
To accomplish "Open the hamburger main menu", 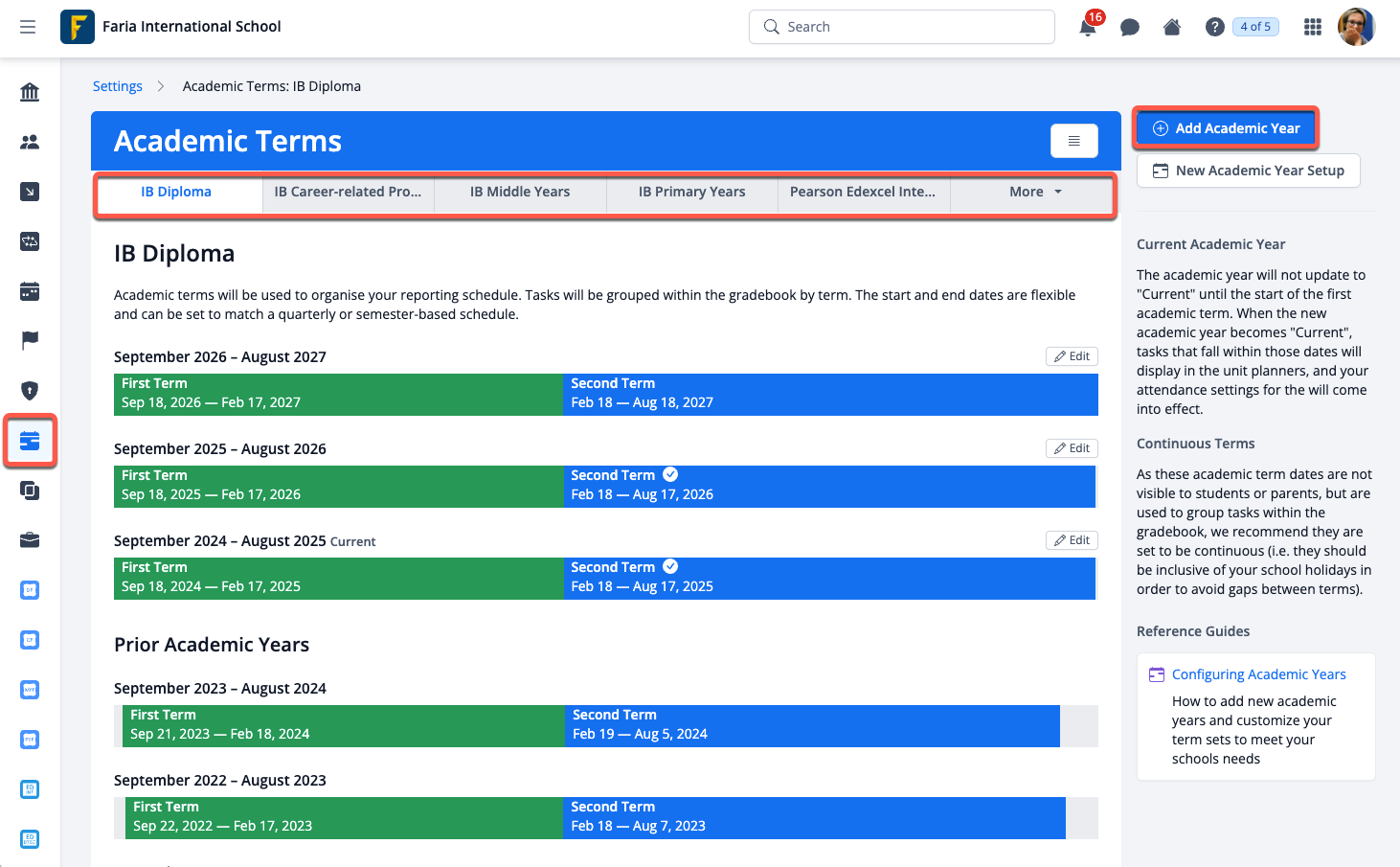I will tap(28, 27).
